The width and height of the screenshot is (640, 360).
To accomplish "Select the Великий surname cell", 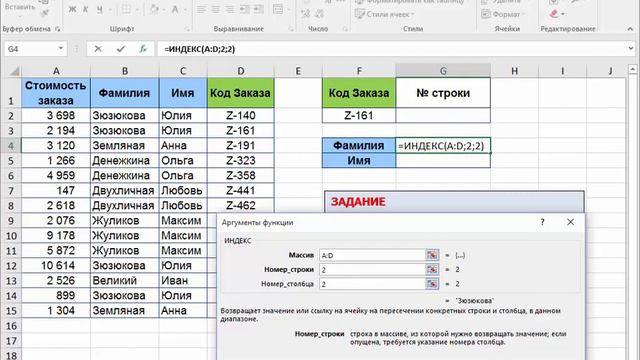I will click(x=124, y=281).
